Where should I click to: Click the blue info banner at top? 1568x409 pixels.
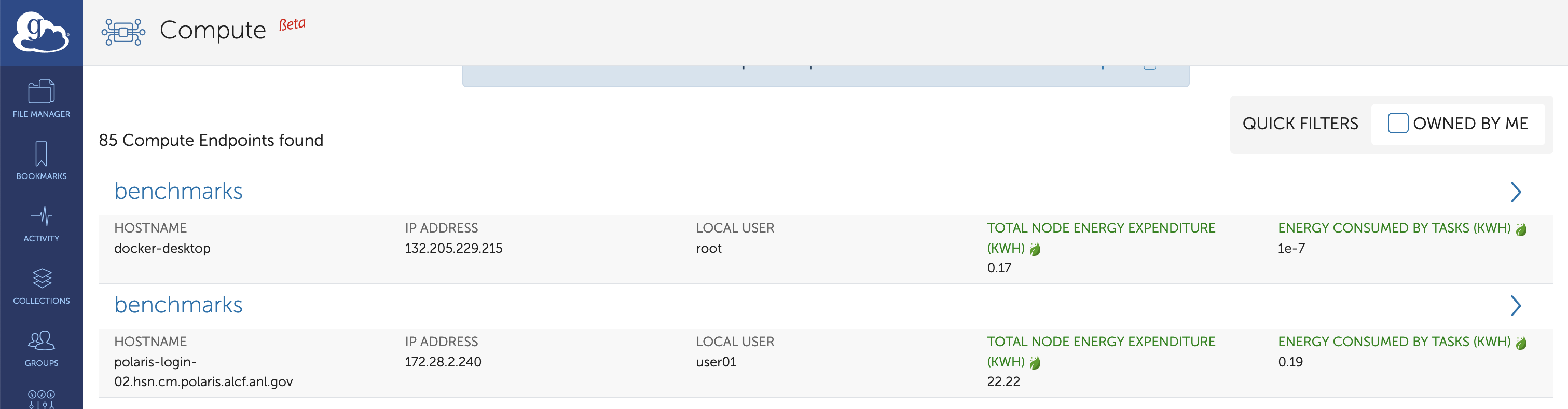click(x=826, y=77)
